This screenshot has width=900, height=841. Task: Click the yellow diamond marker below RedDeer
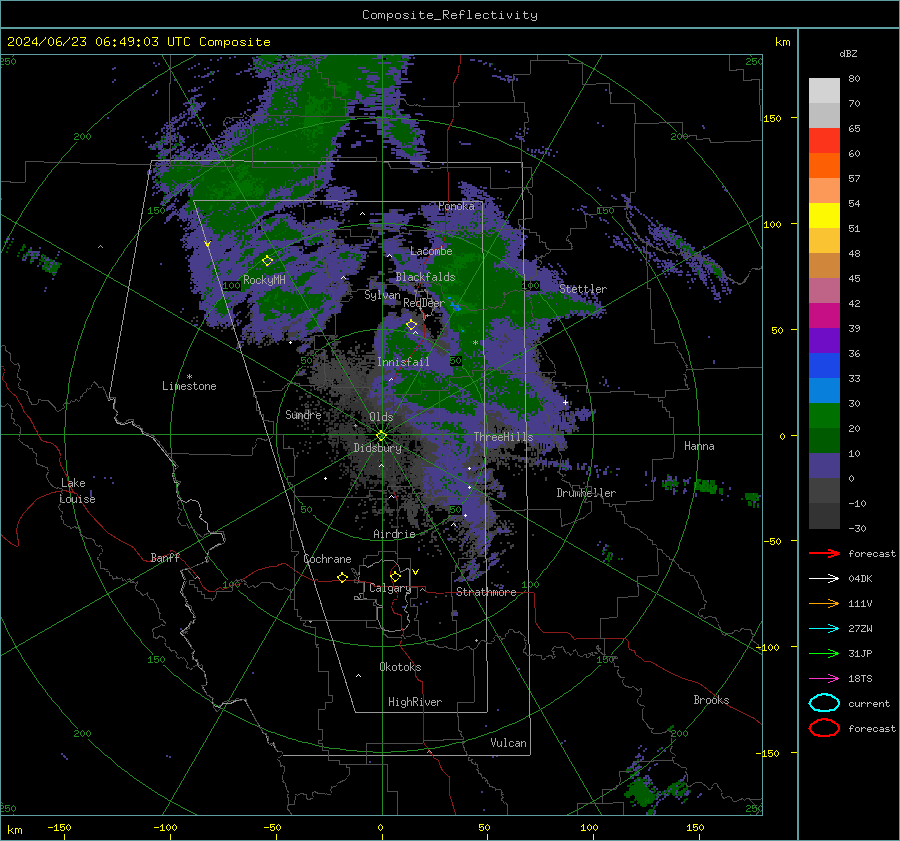pyautogui.click(x=411, y=325)
